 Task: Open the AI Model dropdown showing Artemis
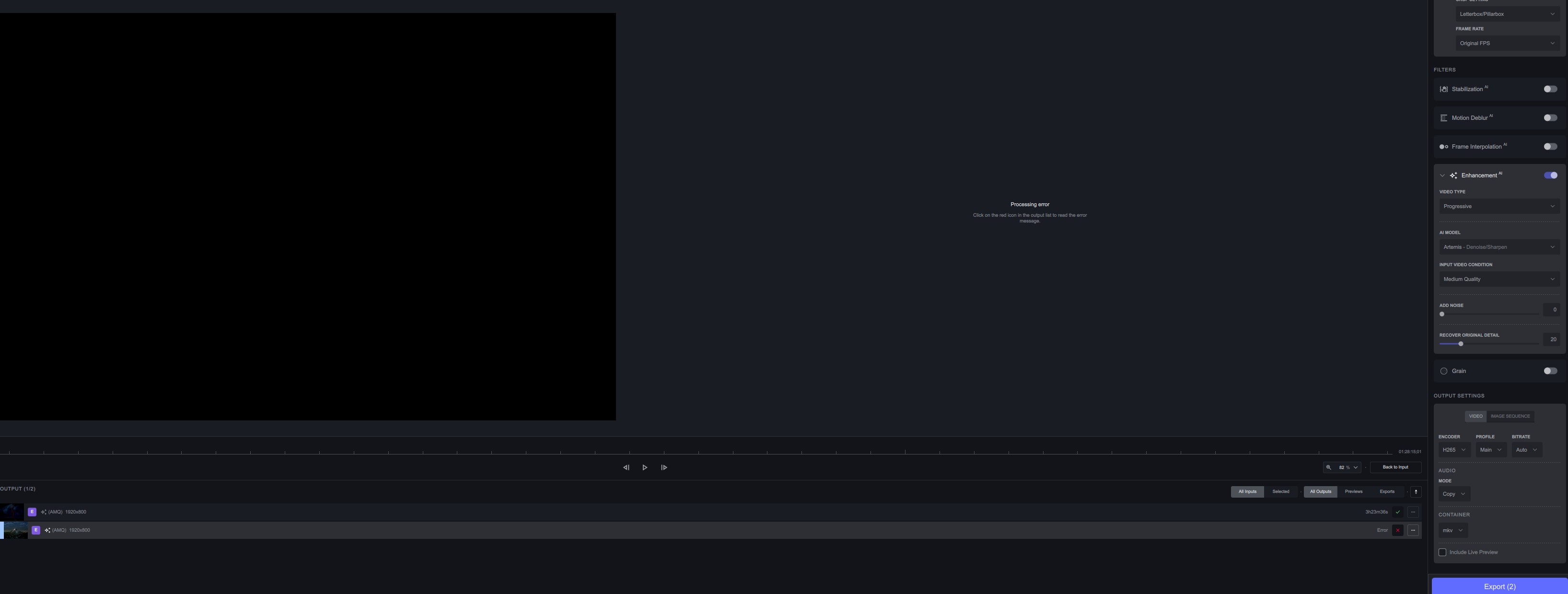coord(1499,247)
